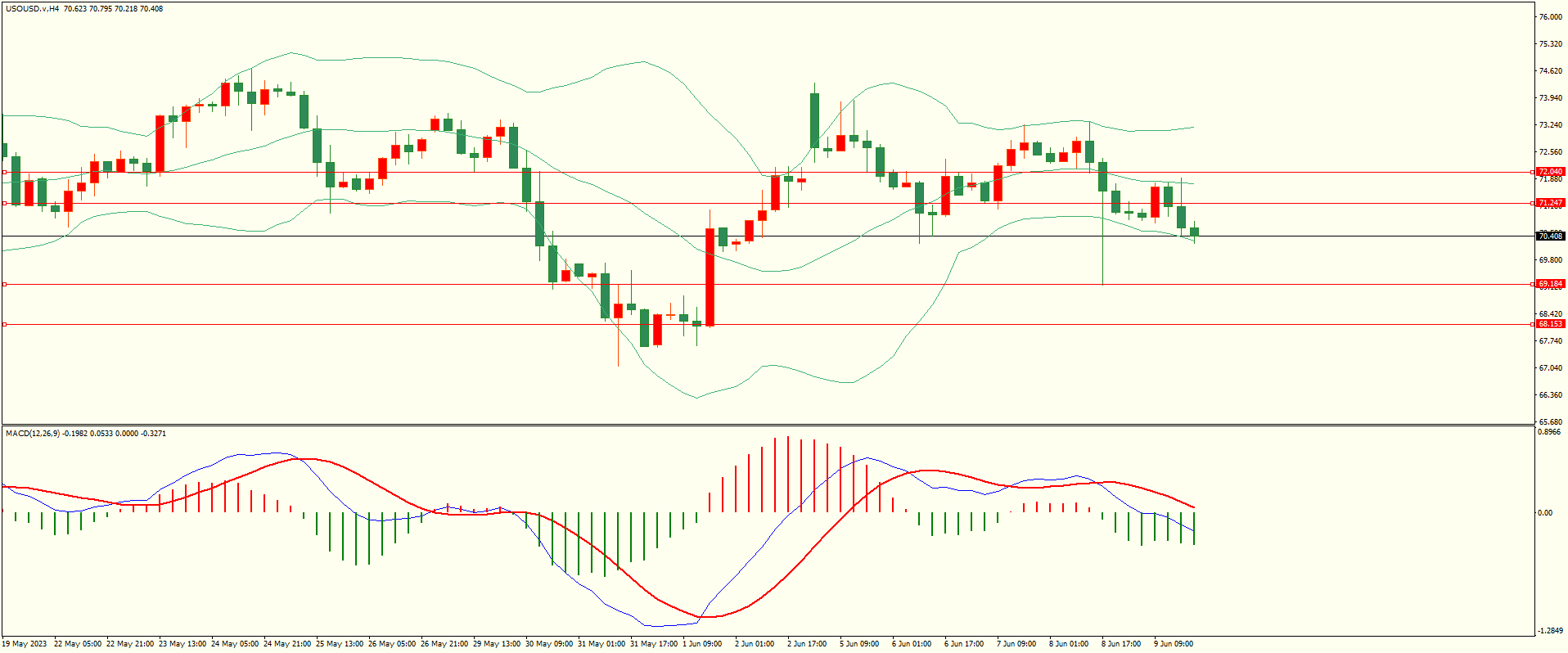The width and height of the screenshot is (1568, 653).
Task: Click the 68.420 price axis label
Action: [1550, 314]
